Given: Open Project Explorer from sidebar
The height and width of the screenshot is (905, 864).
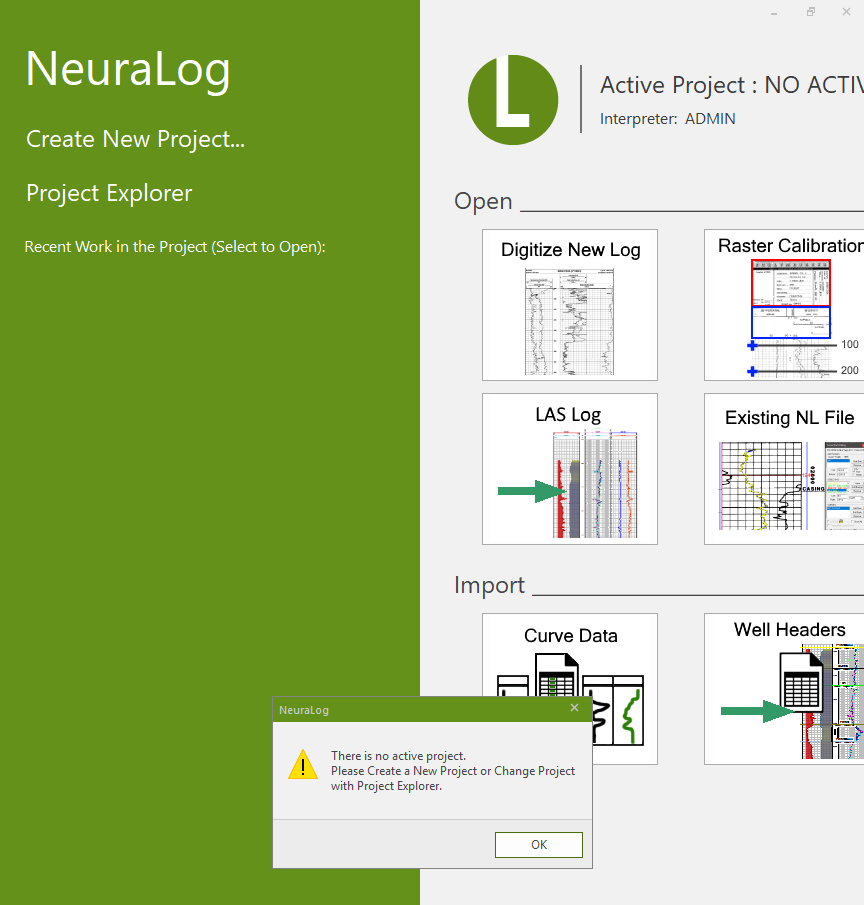Looking at the screenshot, I should click(x=109, y=193).
